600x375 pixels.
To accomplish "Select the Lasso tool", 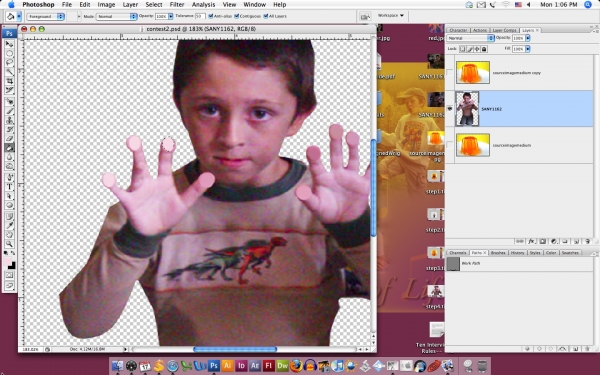I will (x=9, y=62).
